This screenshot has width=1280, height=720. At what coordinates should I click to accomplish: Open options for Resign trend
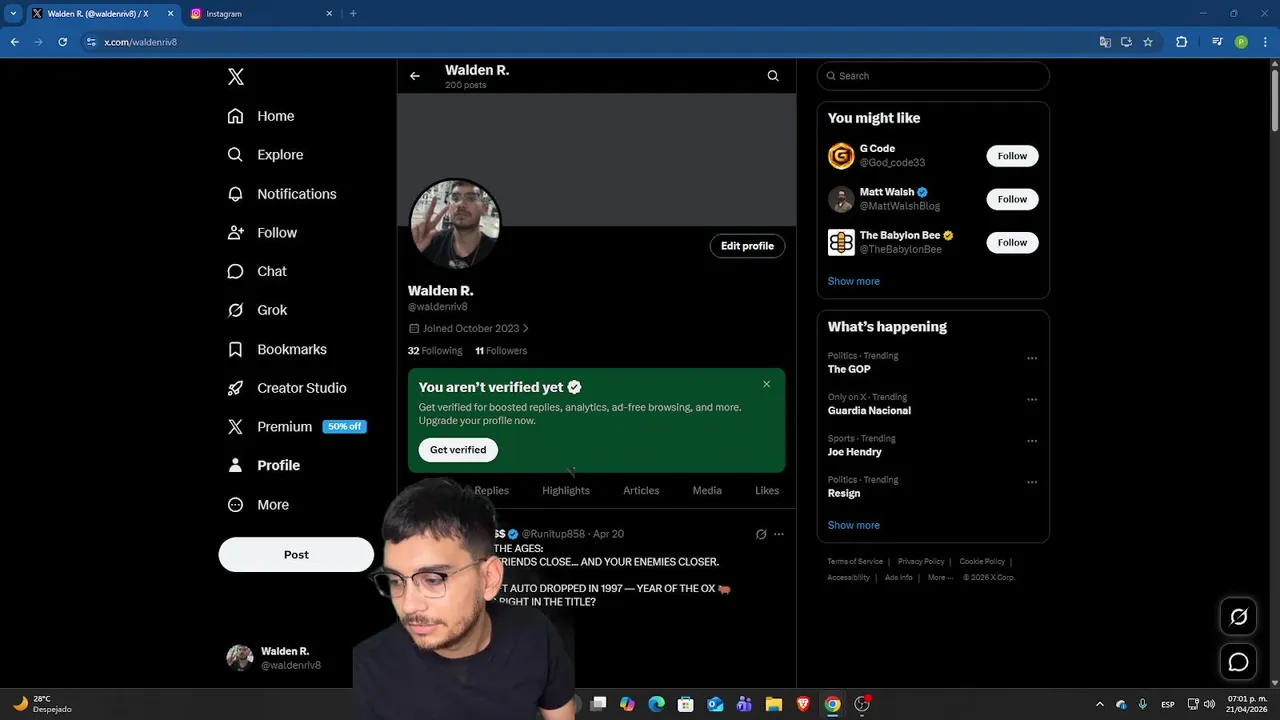pos(1032,482)
